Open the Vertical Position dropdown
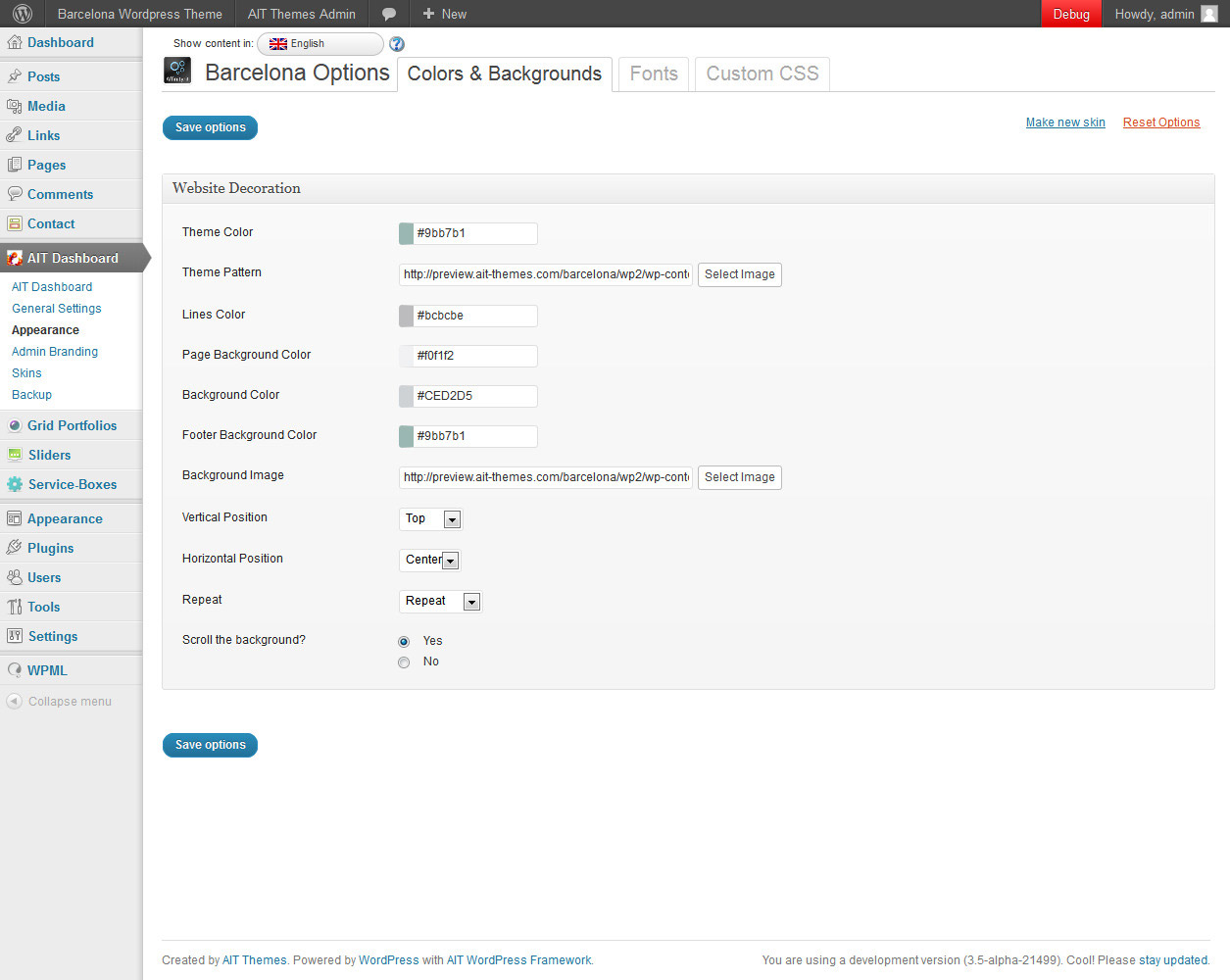The height and width of the screenshot is (980, 1230). click(430, 518)
